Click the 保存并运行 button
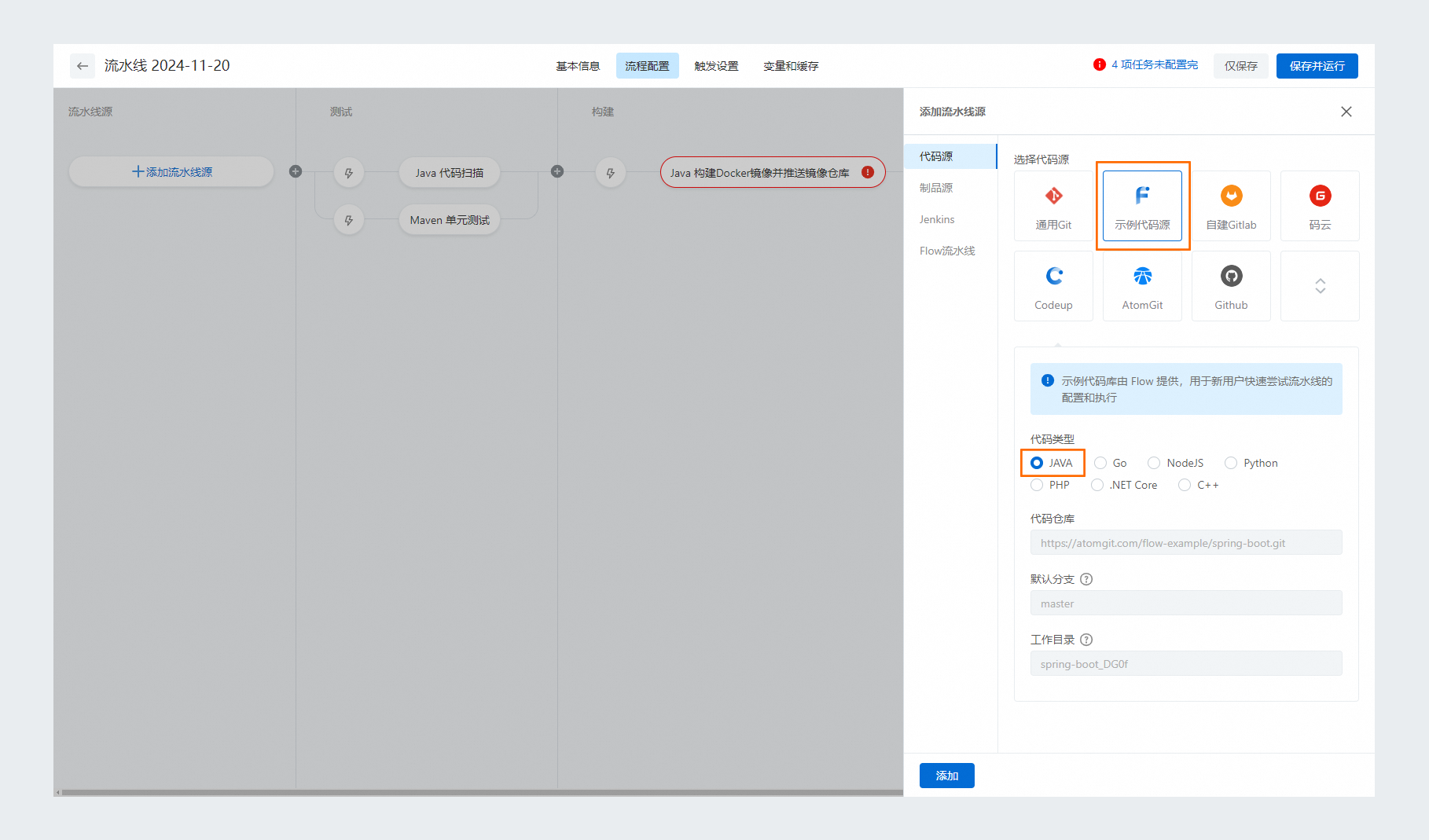Viewport: 1429px width, 840px height. (1317, 66)
